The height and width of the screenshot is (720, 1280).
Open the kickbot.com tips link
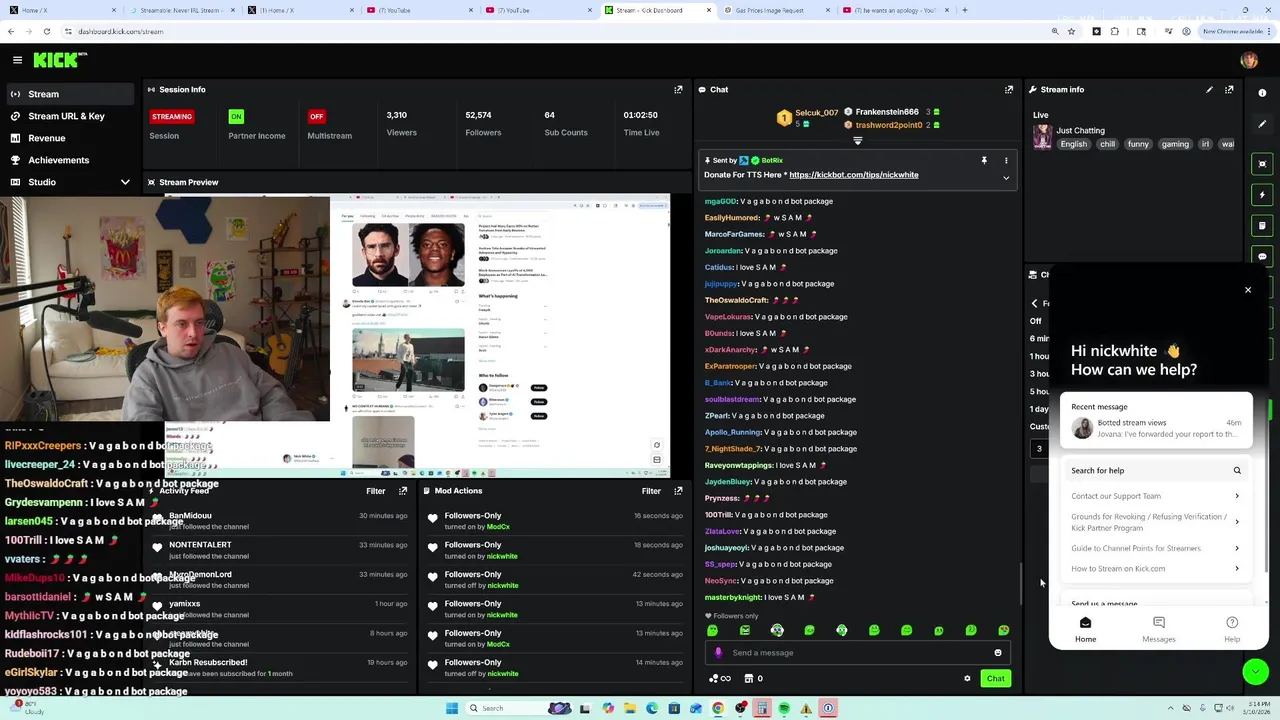(x=854, y=175)
